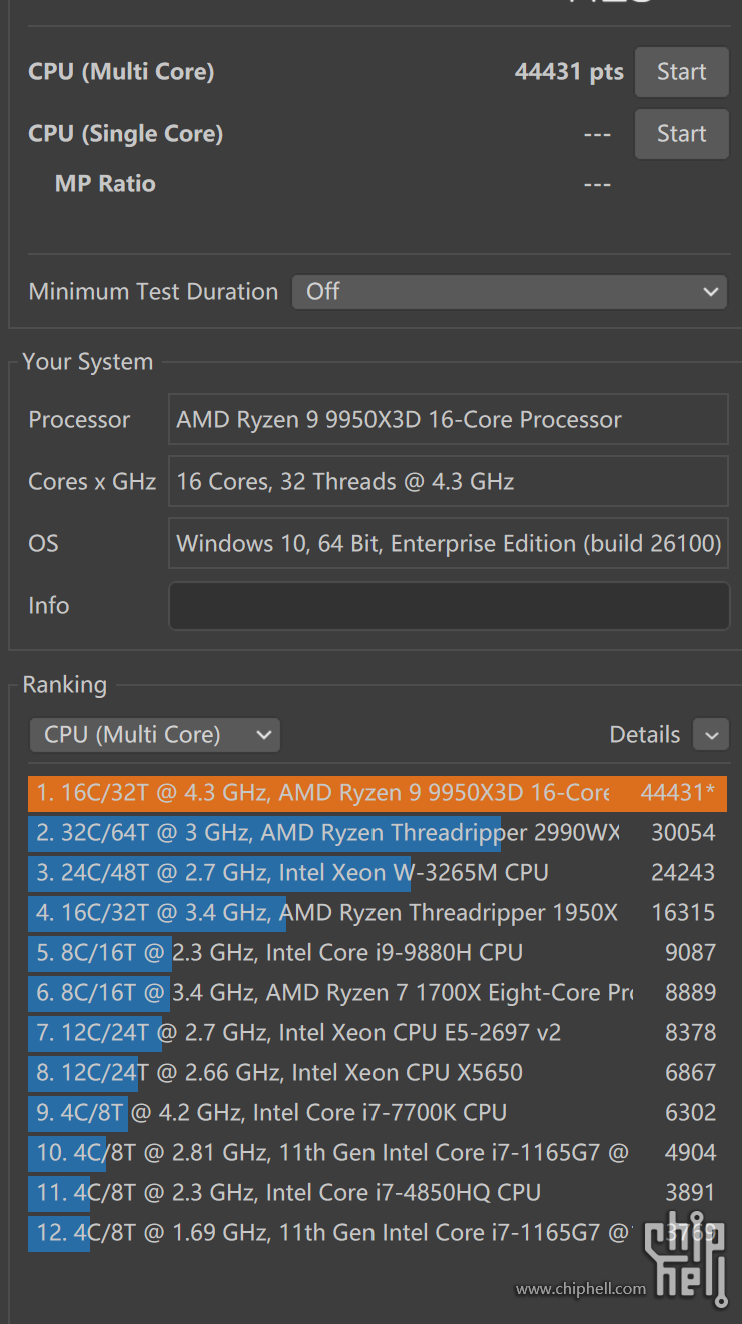Screen dimensions: 742x1324
Task: Select the Xeon W-3265M ranking row
Action: click(377, 873)
